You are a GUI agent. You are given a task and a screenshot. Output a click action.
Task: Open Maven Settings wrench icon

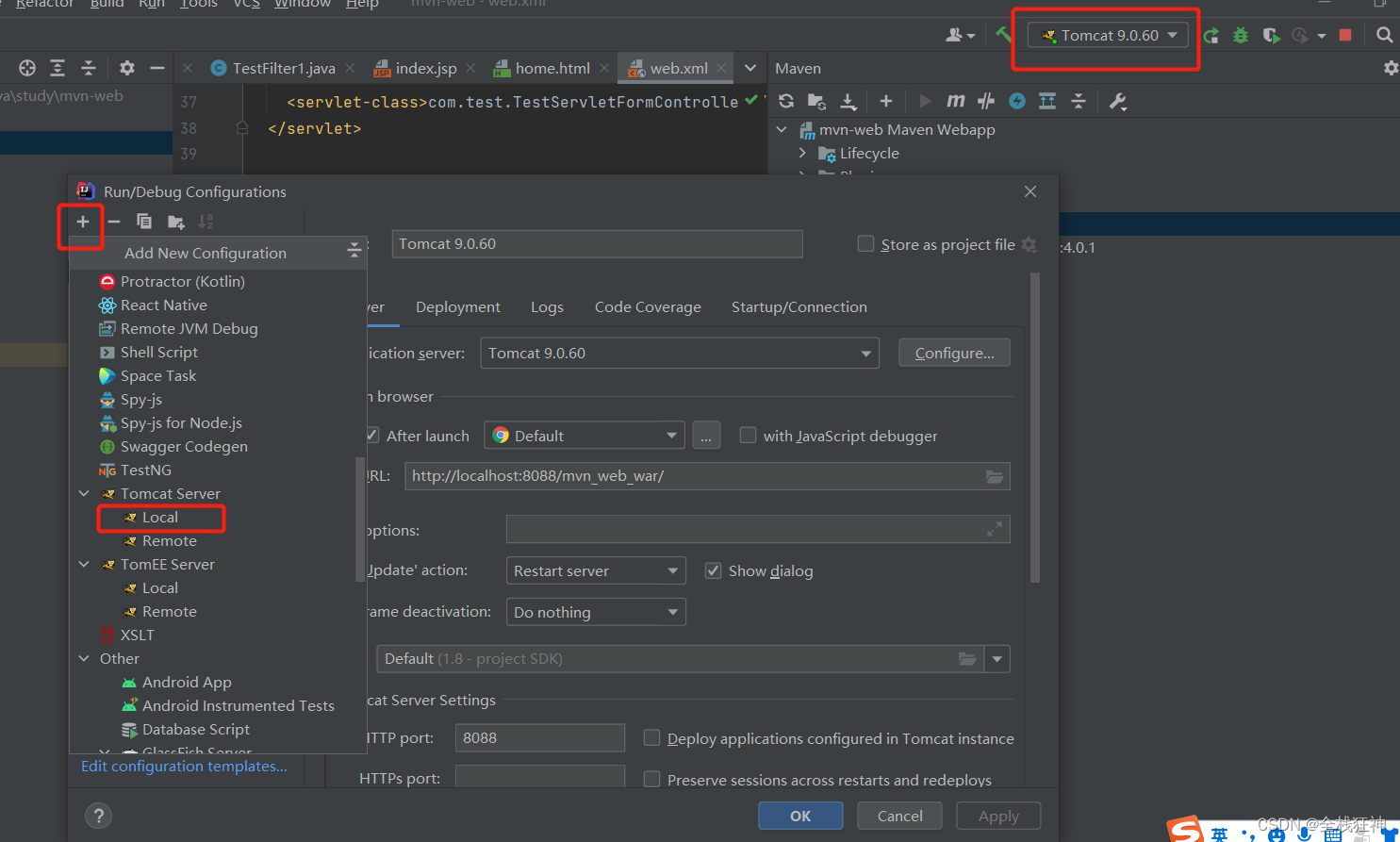1118,101
